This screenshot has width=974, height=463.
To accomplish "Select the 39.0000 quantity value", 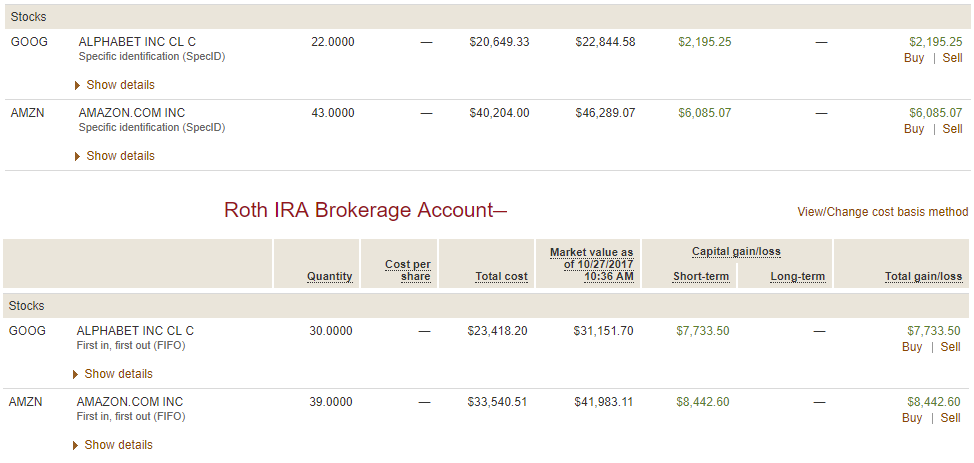I will (x=331, y=402).
